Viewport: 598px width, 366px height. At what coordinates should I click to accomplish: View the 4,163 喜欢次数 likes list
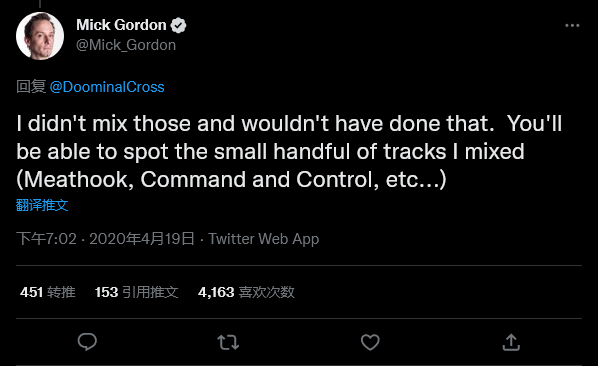click(x=246, y=292)
